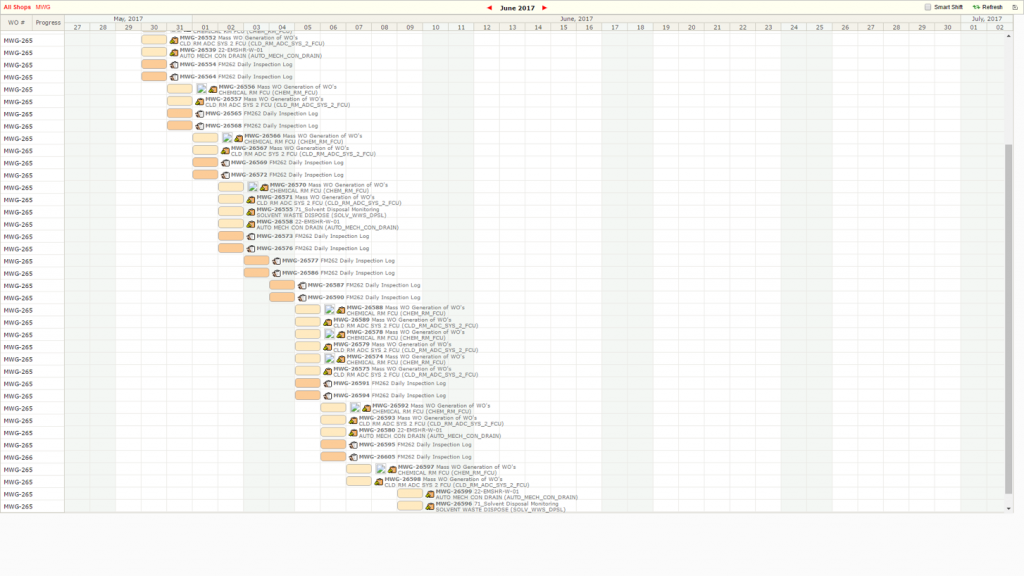This screenshot has height=576, width=1024.
Task: Click the May 29 date header
Action: click(x=128, y=27)
